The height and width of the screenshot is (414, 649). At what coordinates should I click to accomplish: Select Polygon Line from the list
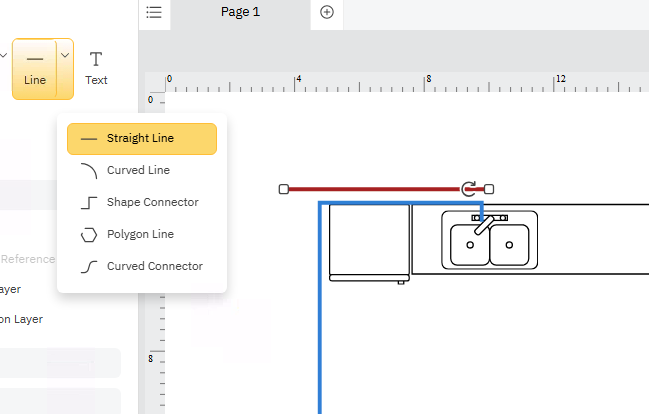point(142,234)
